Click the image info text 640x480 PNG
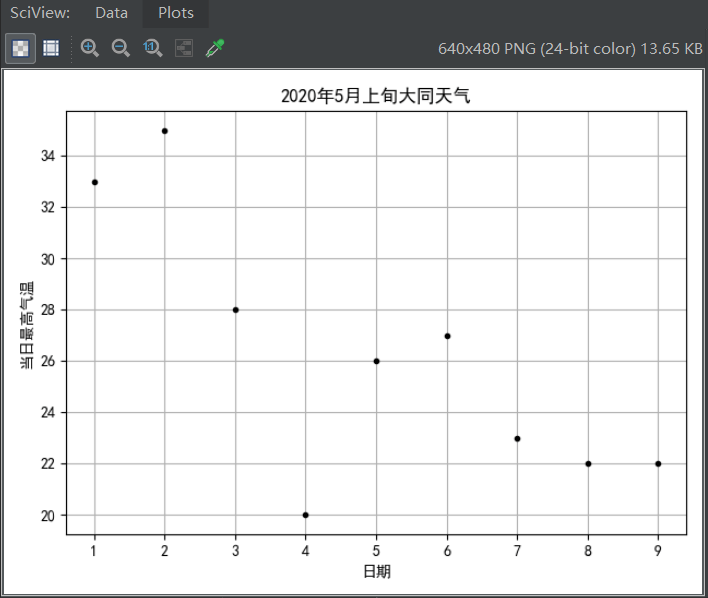Image resolution: width=708 pixels, height=598 pixels. click(x=570, y=48)
